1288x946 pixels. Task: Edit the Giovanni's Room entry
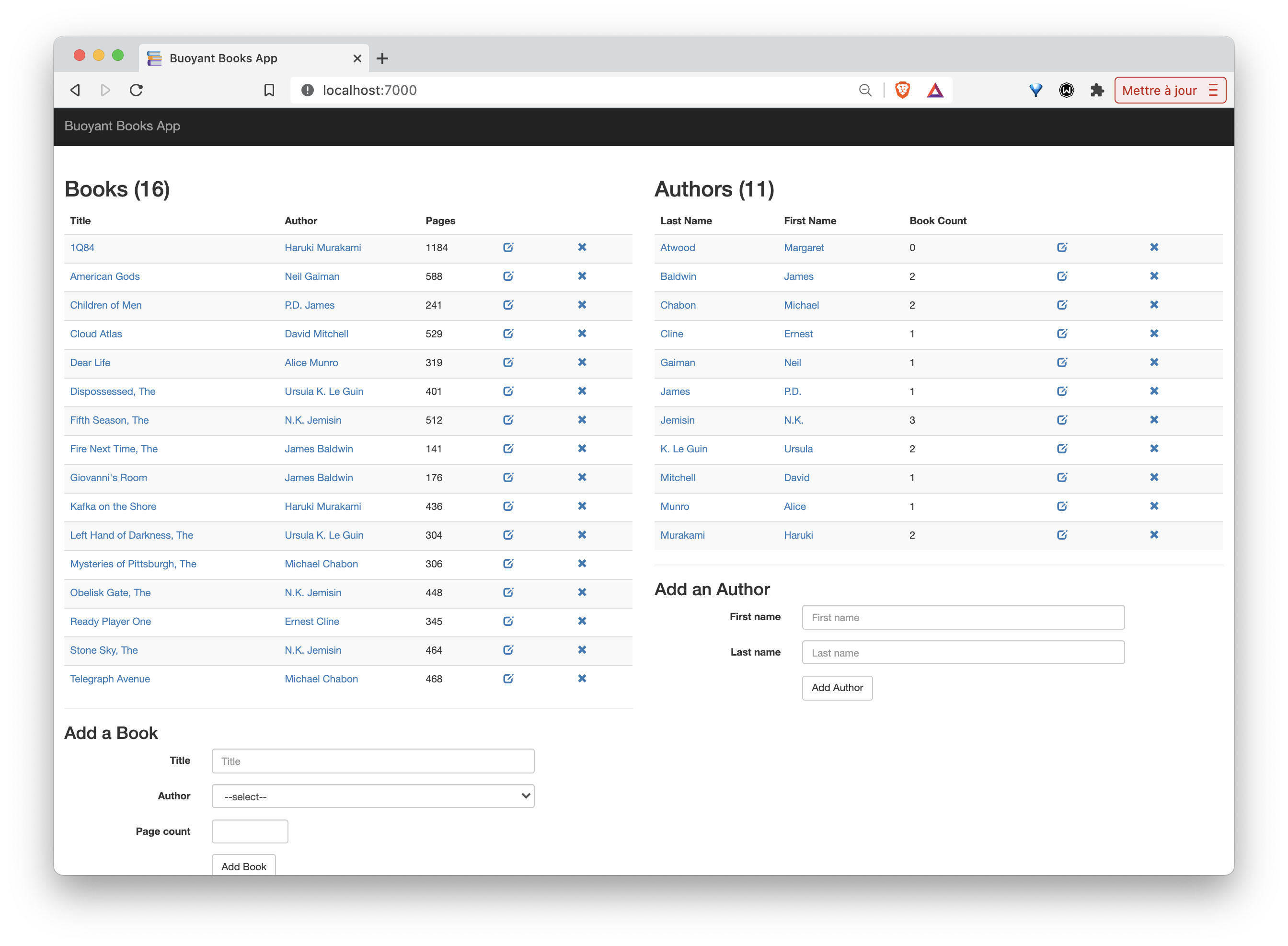[508, 477]
